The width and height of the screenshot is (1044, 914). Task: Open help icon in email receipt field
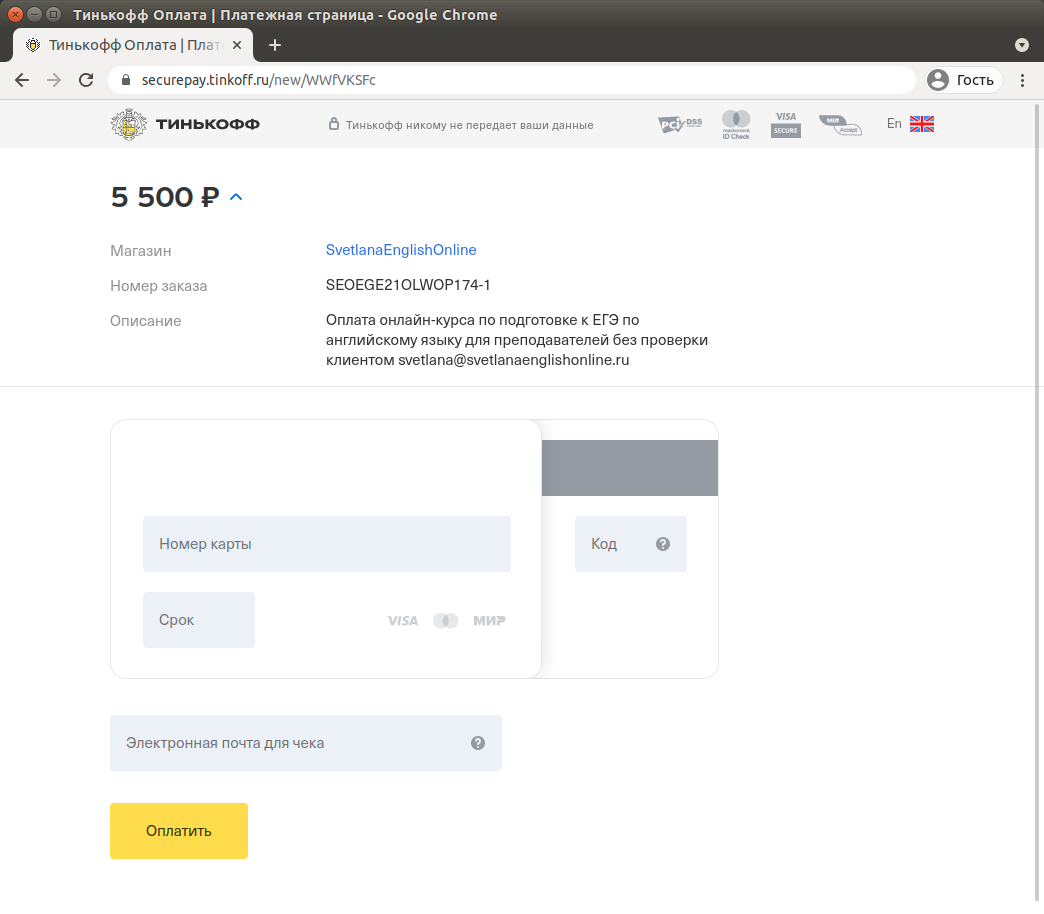pos(477,743)
